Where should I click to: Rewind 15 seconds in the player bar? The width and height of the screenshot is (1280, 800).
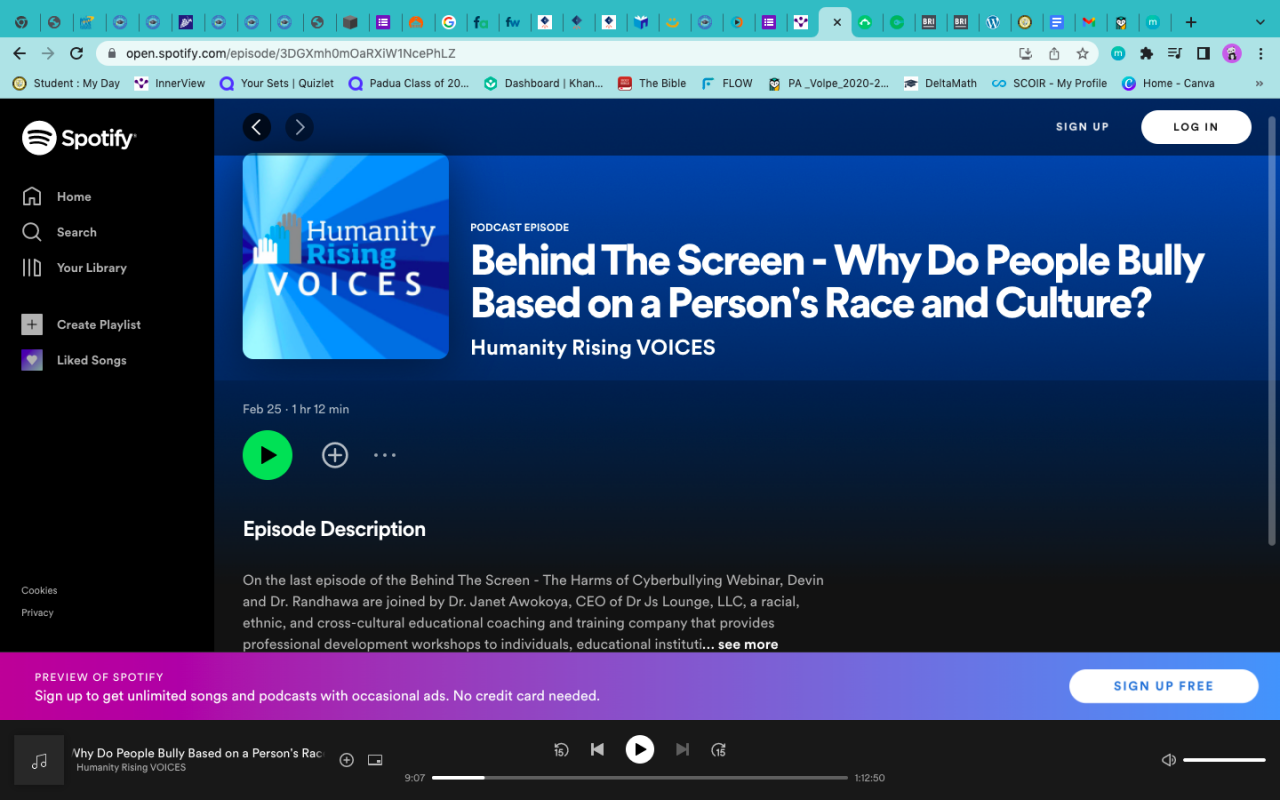[x=561, y=749]
